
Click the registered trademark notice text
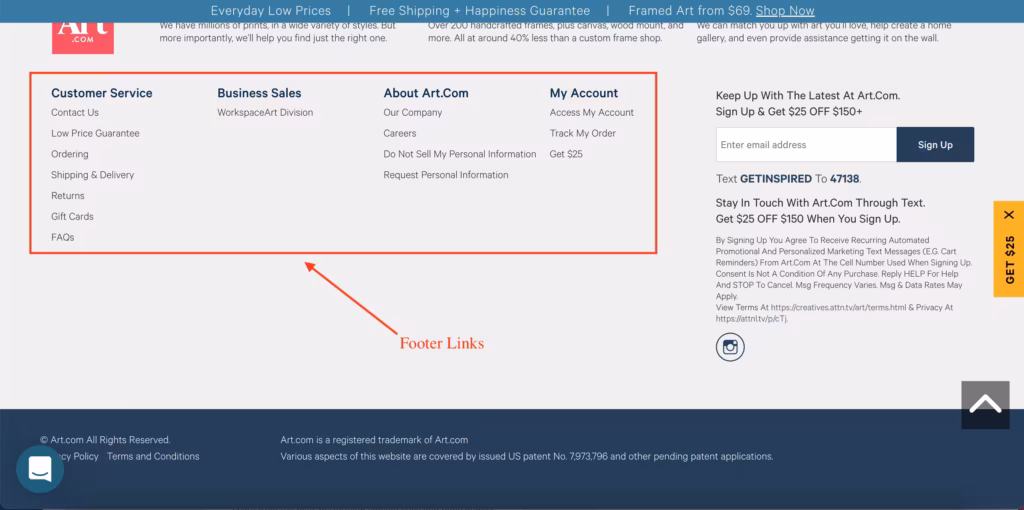374,440
